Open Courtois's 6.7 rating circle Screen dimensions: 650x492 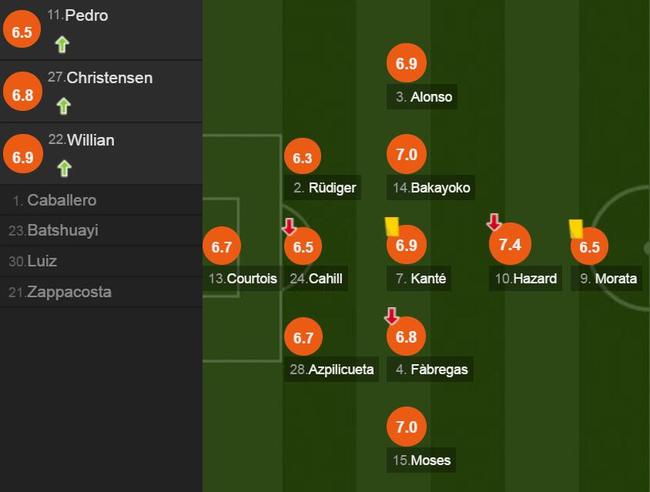222,246
